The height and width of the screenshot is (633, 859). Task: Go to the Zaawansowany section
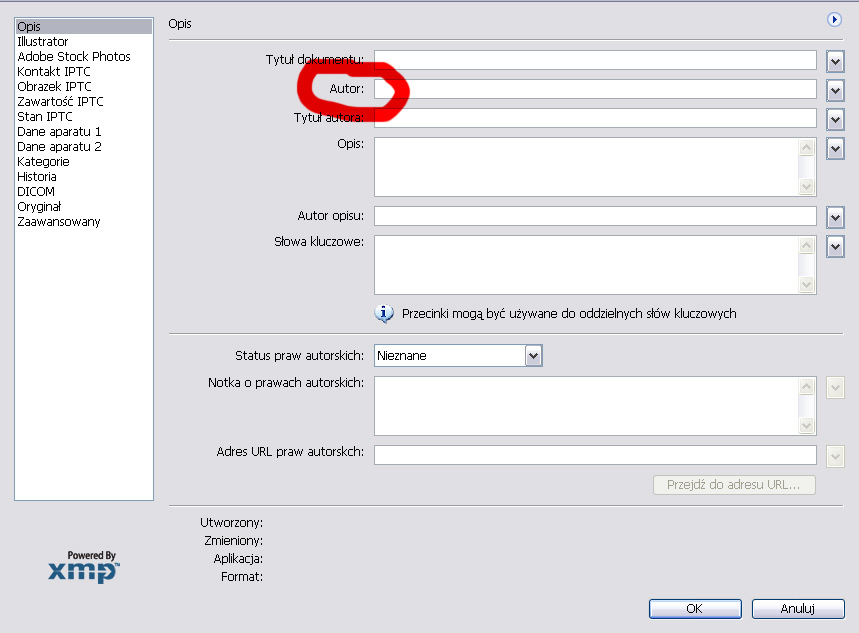[x=58, y=222]
